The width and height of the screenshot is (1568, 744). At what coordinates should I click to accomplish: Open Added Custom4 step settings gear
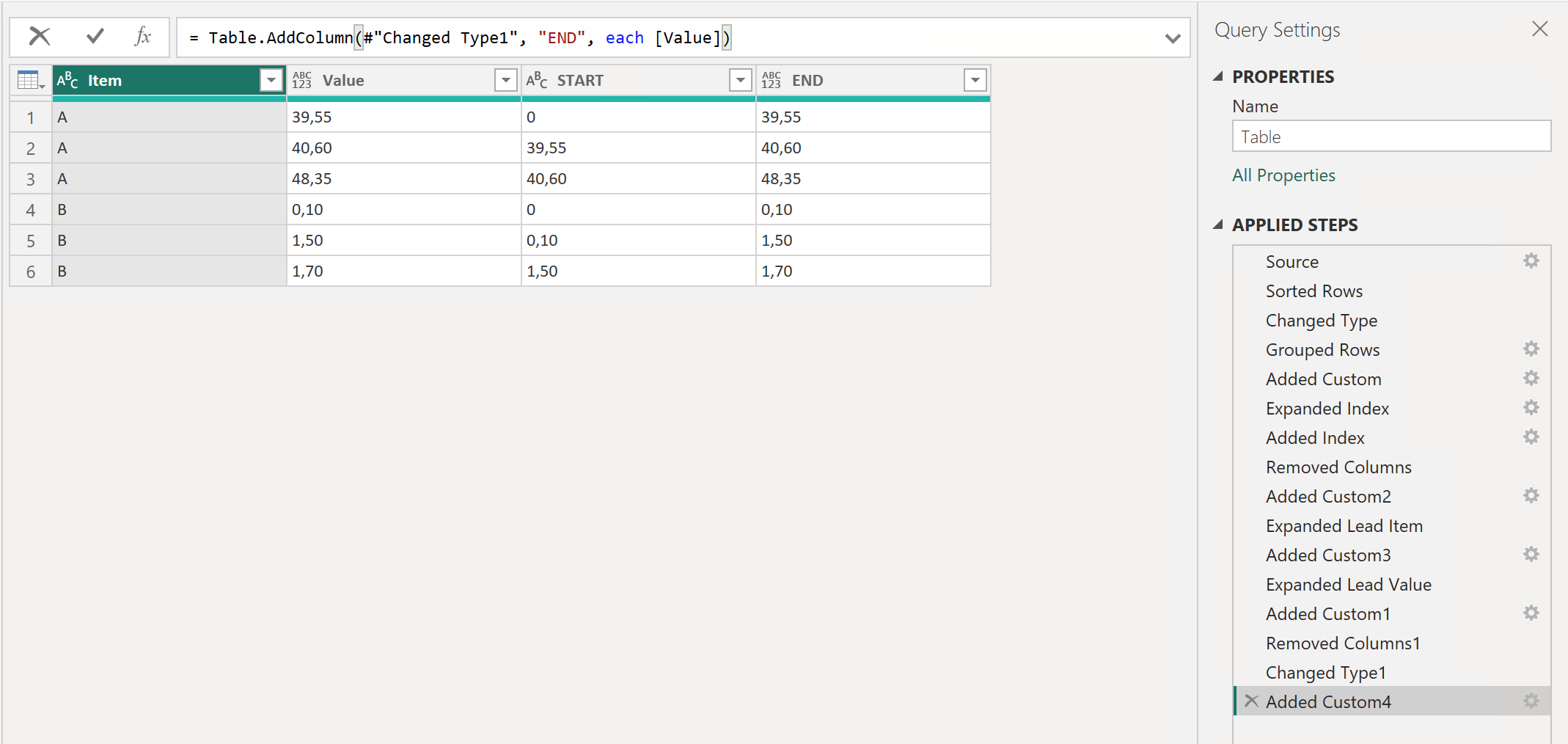1531,701
